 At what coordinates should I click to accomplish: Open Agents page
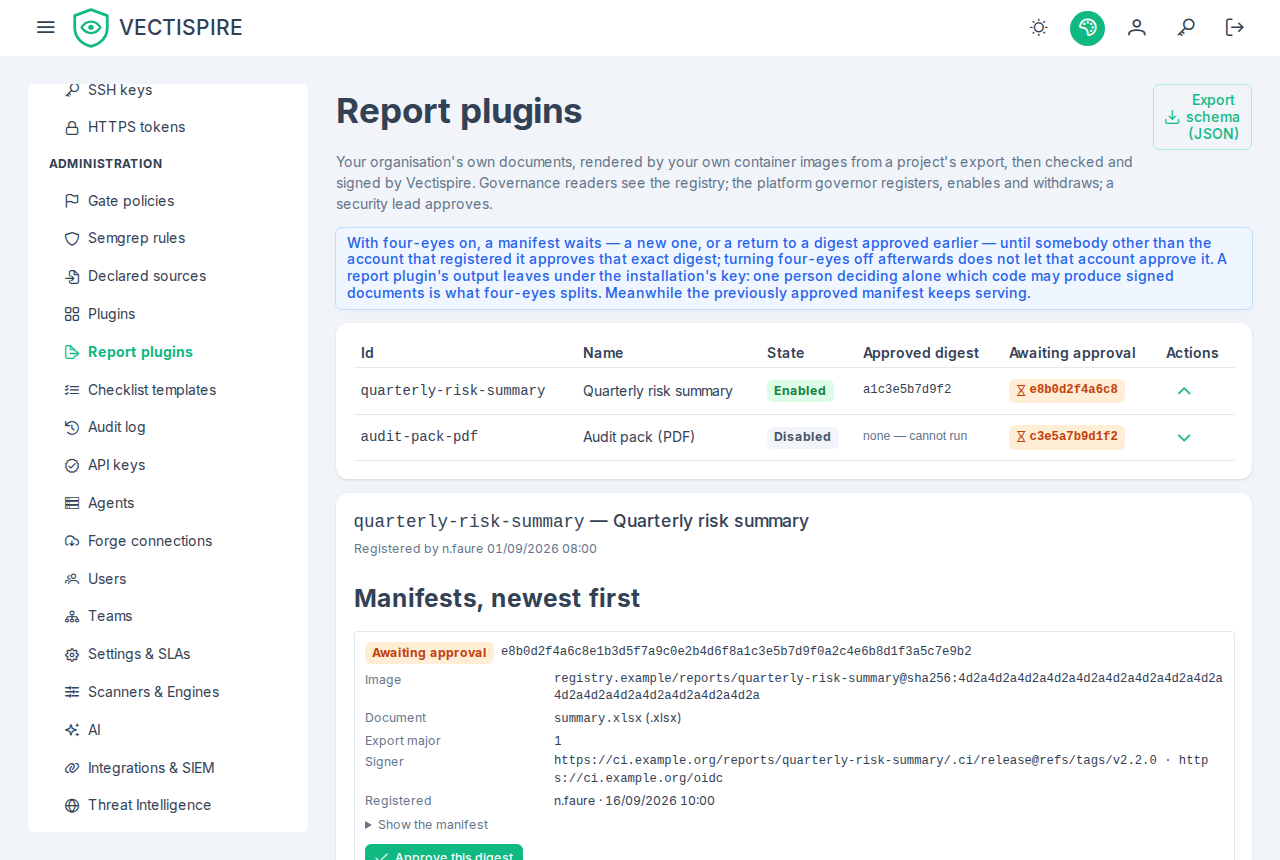pos(111,503)
